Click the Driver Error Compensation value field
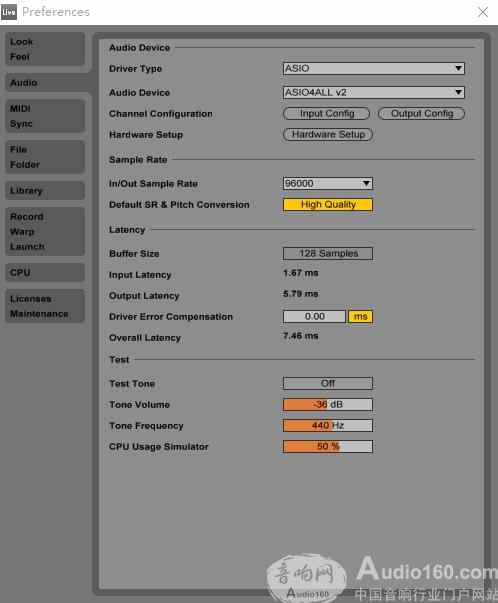498x603 pixels. [x=314, y=316]
